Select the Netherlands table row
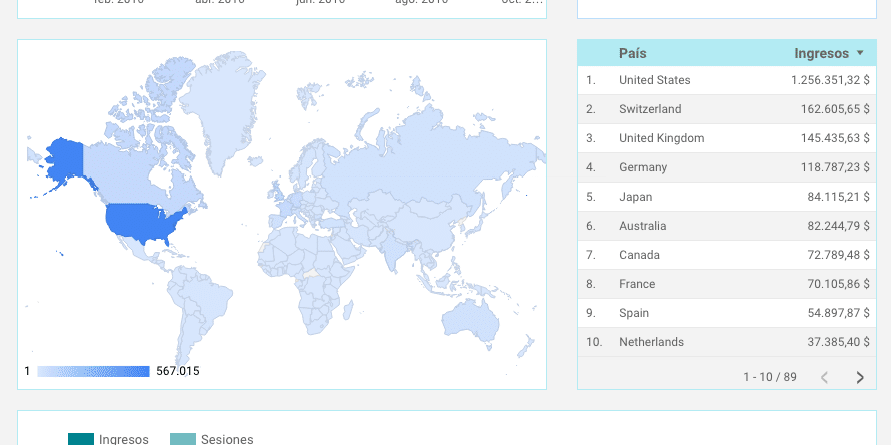 pos(727,342)
